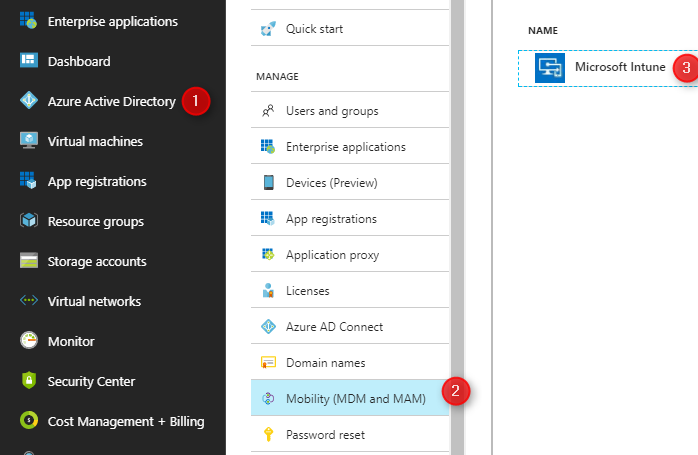Select Quick start in the blade menu
The image size is (698, 455).
point(350,29)
